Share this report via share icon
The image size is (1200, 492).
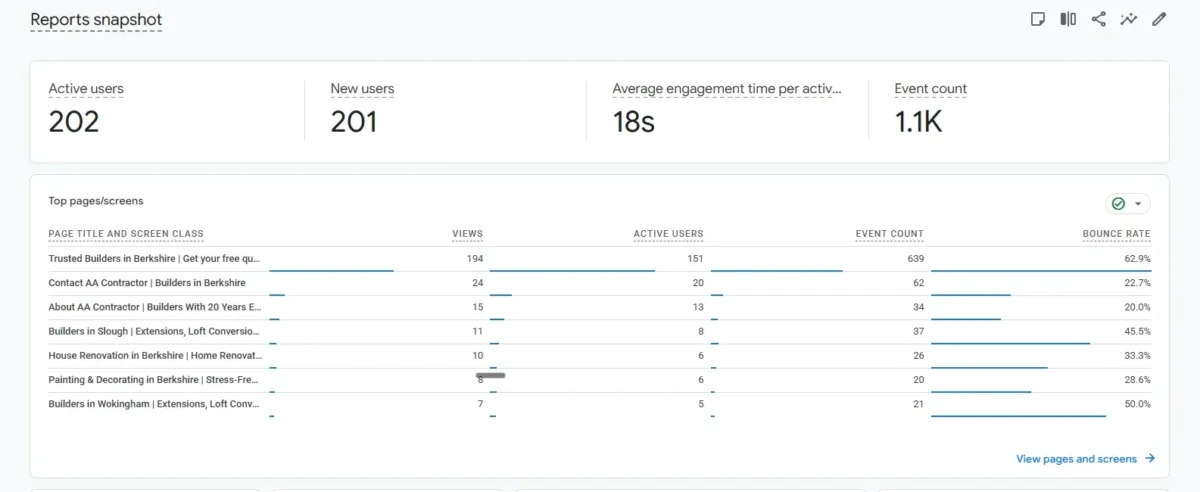pyautogui.click(x=1098, y=19)
